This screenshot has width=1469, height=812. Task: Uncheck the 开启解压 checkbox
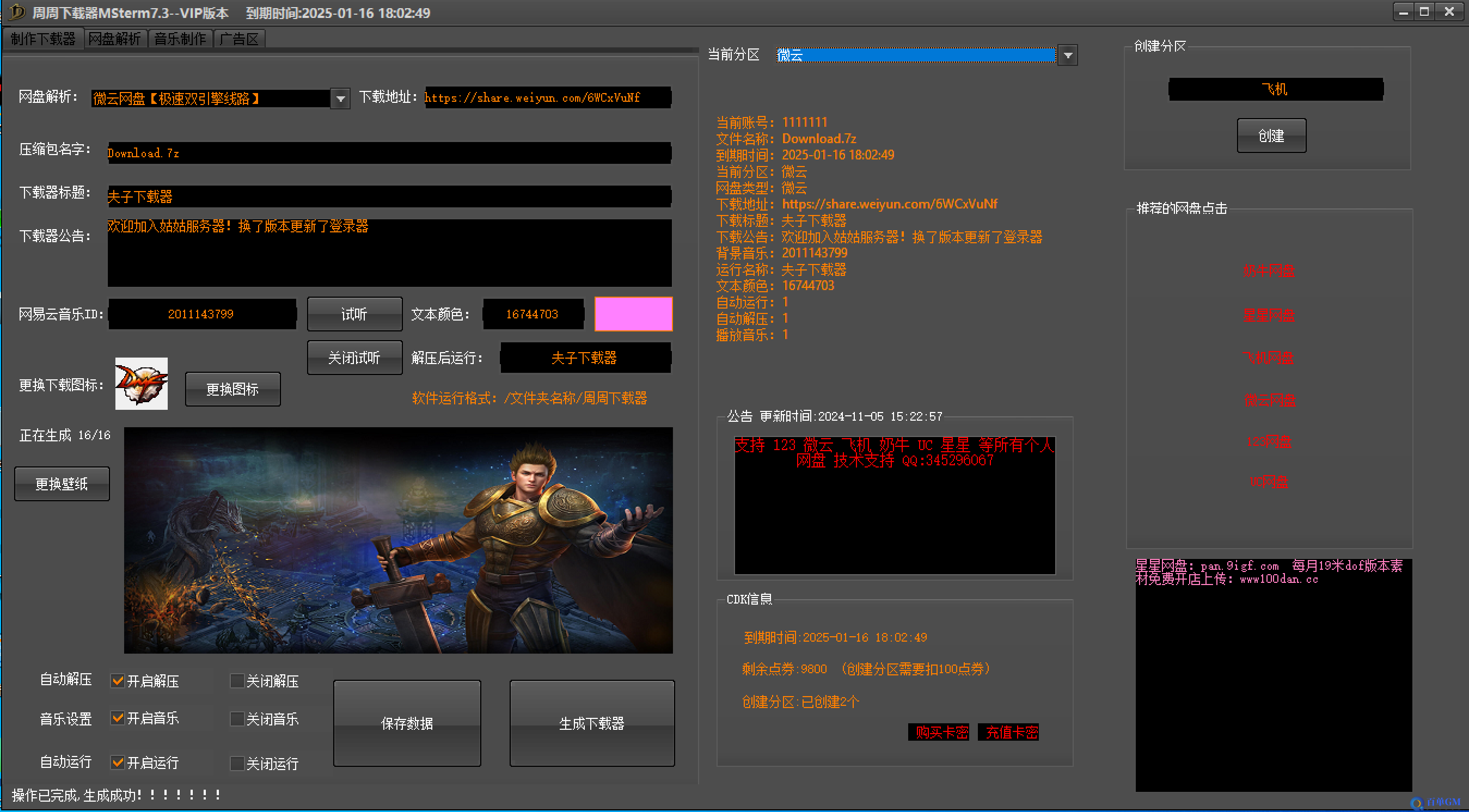pos(118,681)
